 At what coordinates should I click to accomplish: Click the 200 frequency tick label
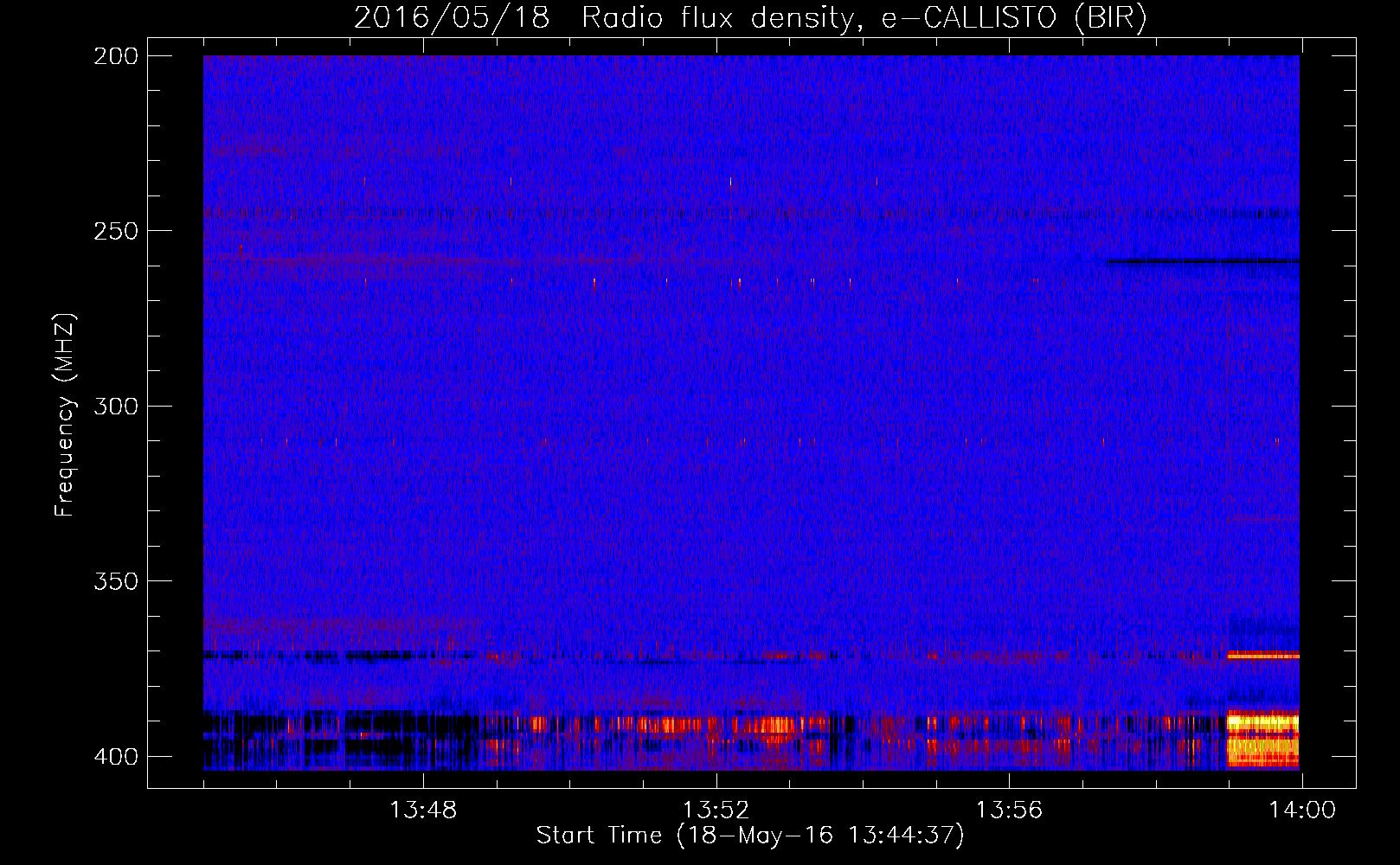[116, 56]
